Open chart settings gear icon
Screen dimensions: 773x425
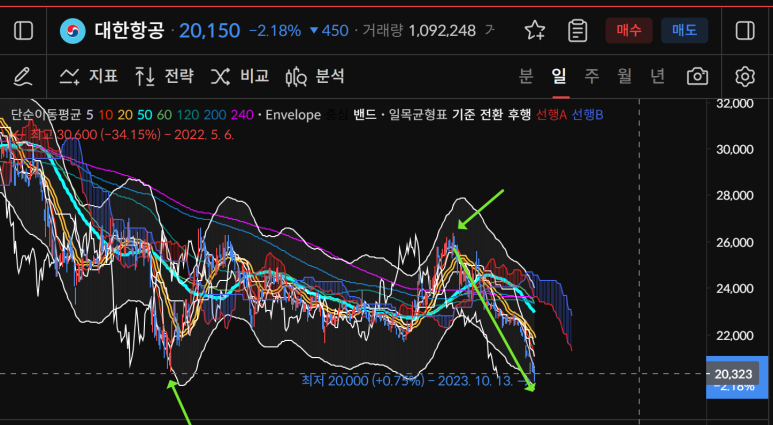click(x=745, y=77)
